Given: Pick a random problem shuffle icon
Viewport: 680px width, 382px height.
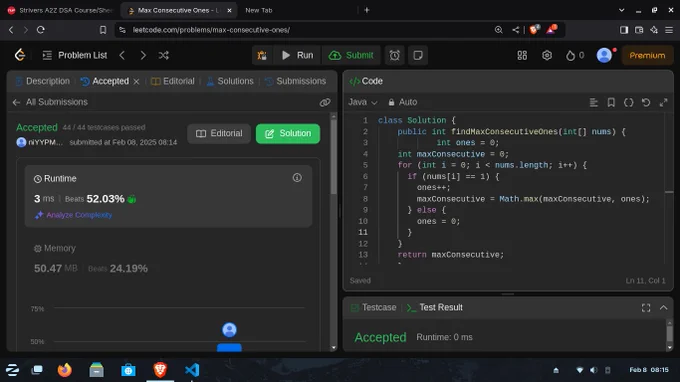Looking at the screenshot, I should click(x=163, y=56).
